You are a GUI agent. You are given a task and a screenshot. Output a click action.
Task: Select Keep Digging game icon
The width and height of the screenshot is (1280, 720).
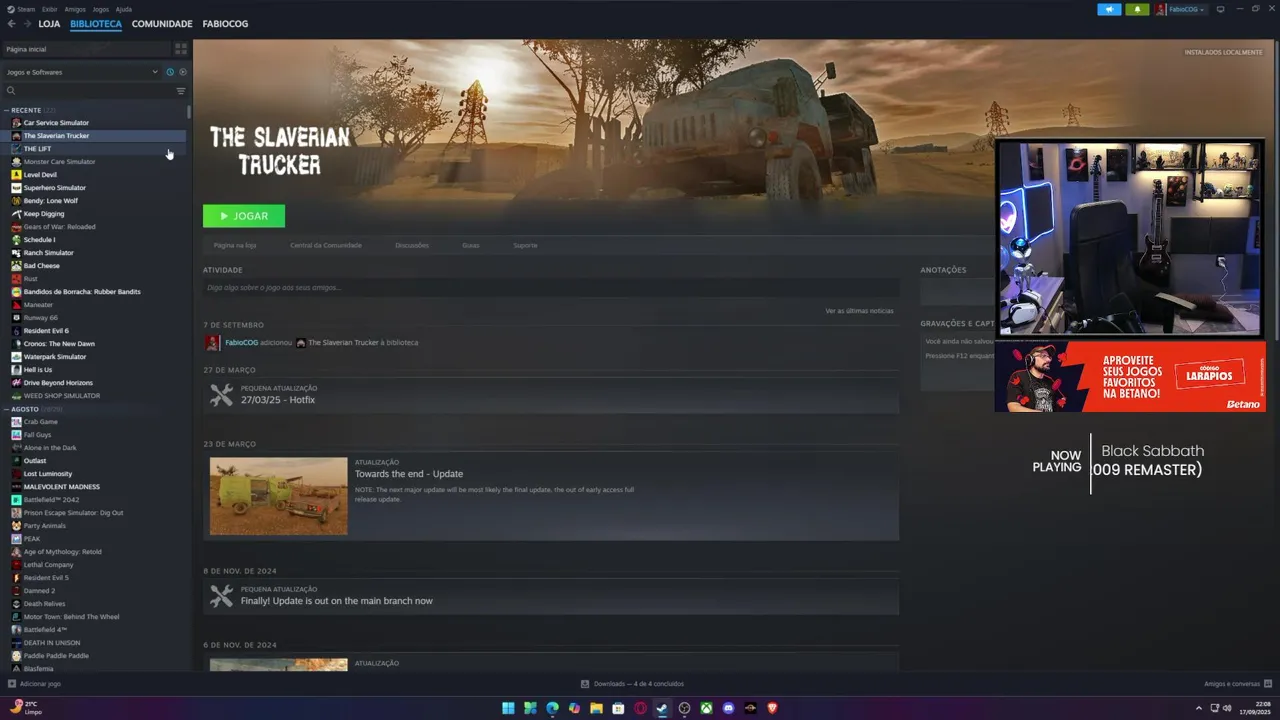16,214
